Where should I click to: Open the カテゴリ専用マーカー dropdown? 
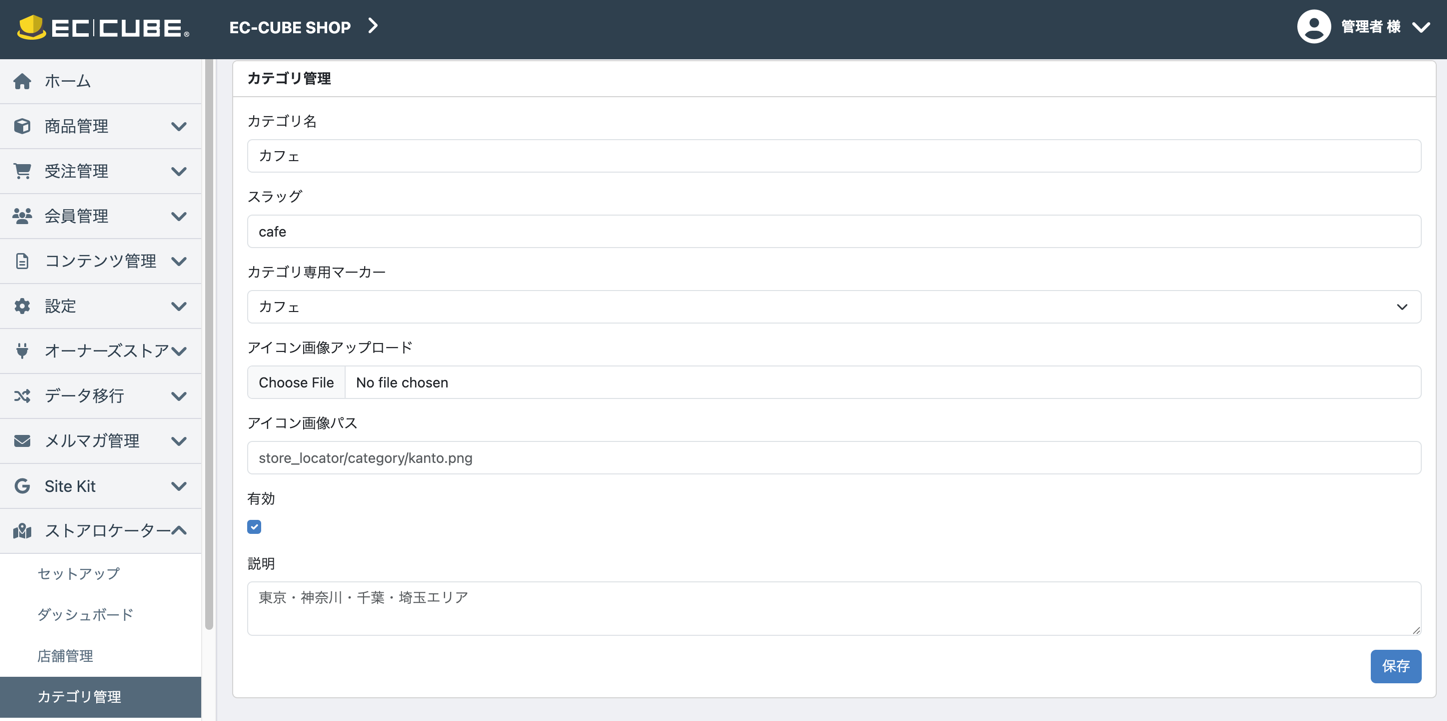834,307
